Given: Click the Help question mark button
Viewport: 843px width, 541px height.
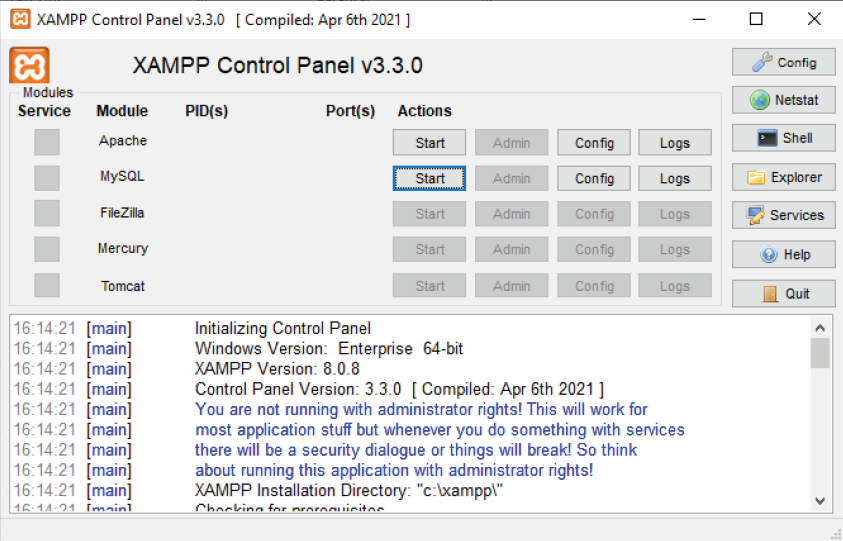Looking at the screenshot, I should coord(784,254).
